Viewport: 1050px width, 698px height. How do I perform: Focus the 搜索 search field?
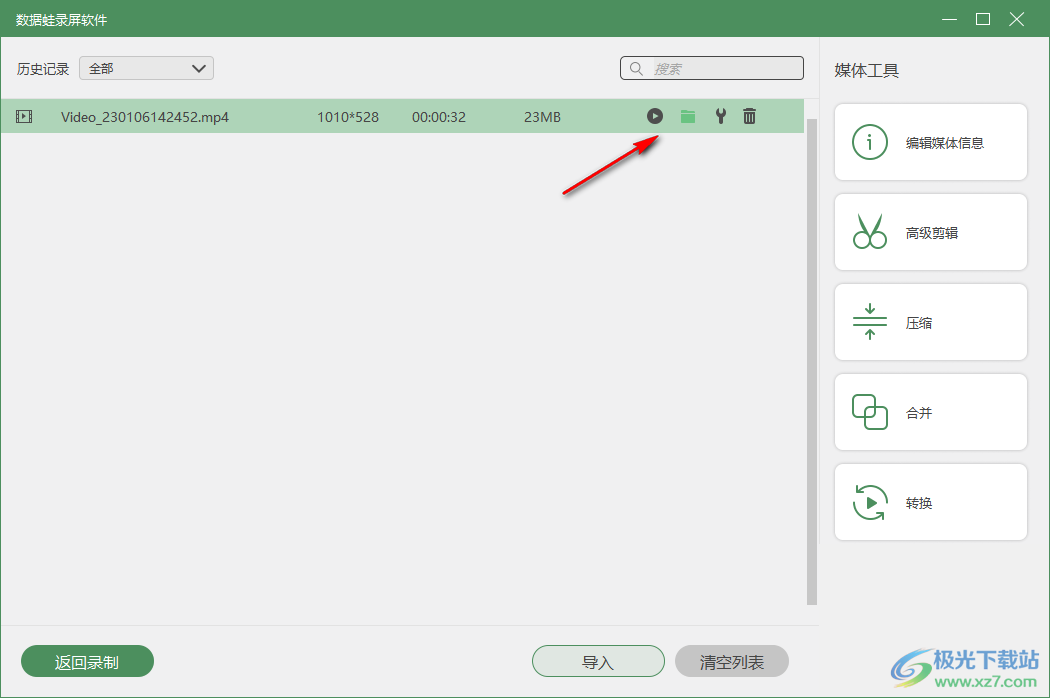(x=712, y=68)
